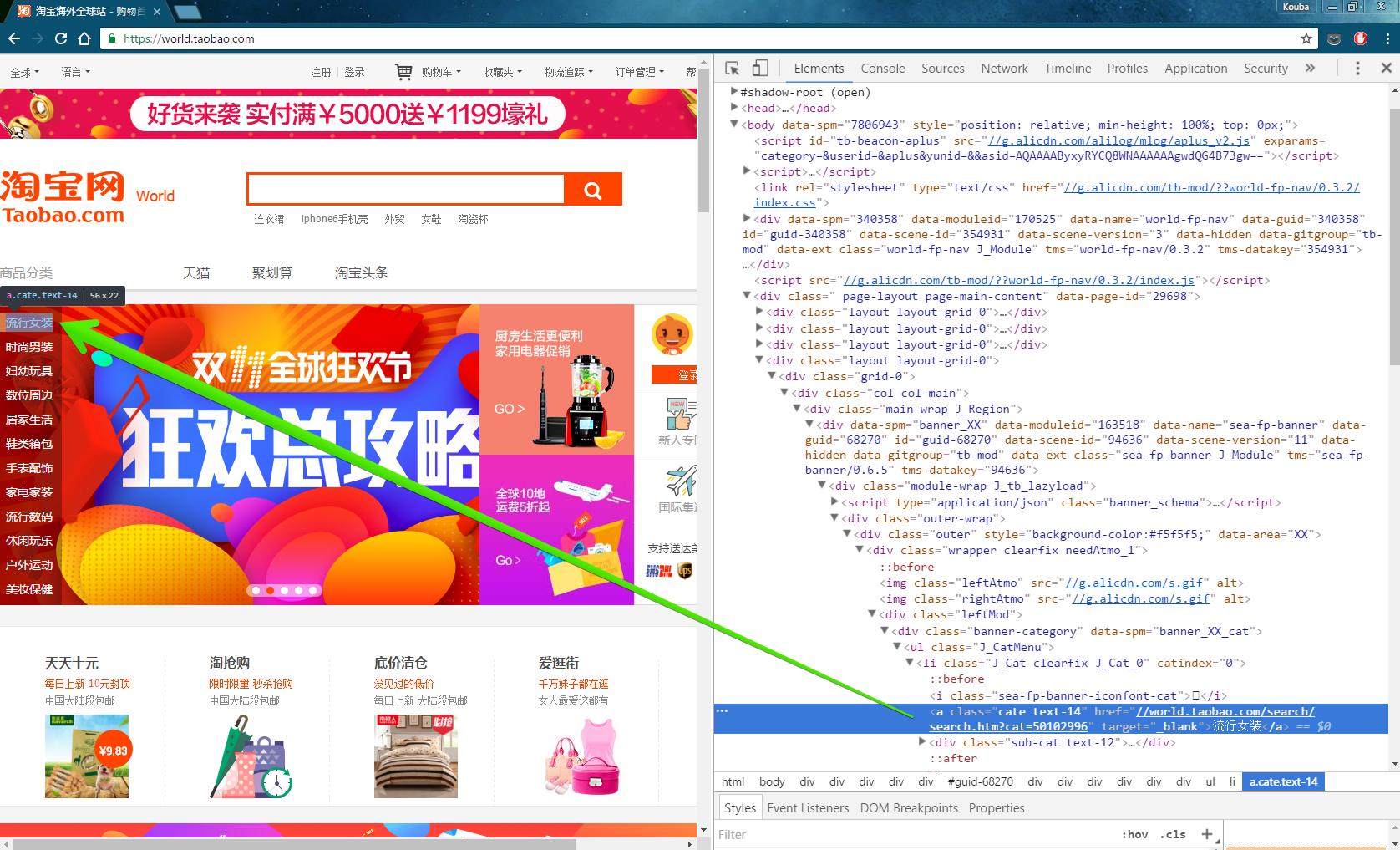Select the Elements tab
Image resolution: width=1400 pixels, height=850 pixels.
(819, 69)
